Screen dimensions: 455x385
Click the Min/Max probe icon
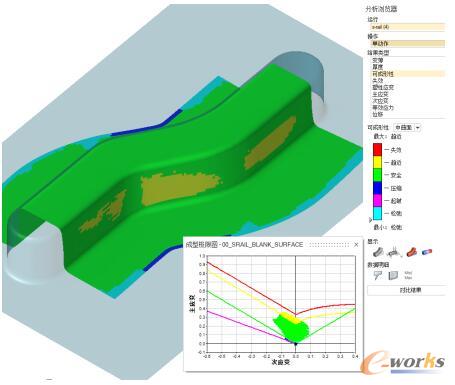408,275
